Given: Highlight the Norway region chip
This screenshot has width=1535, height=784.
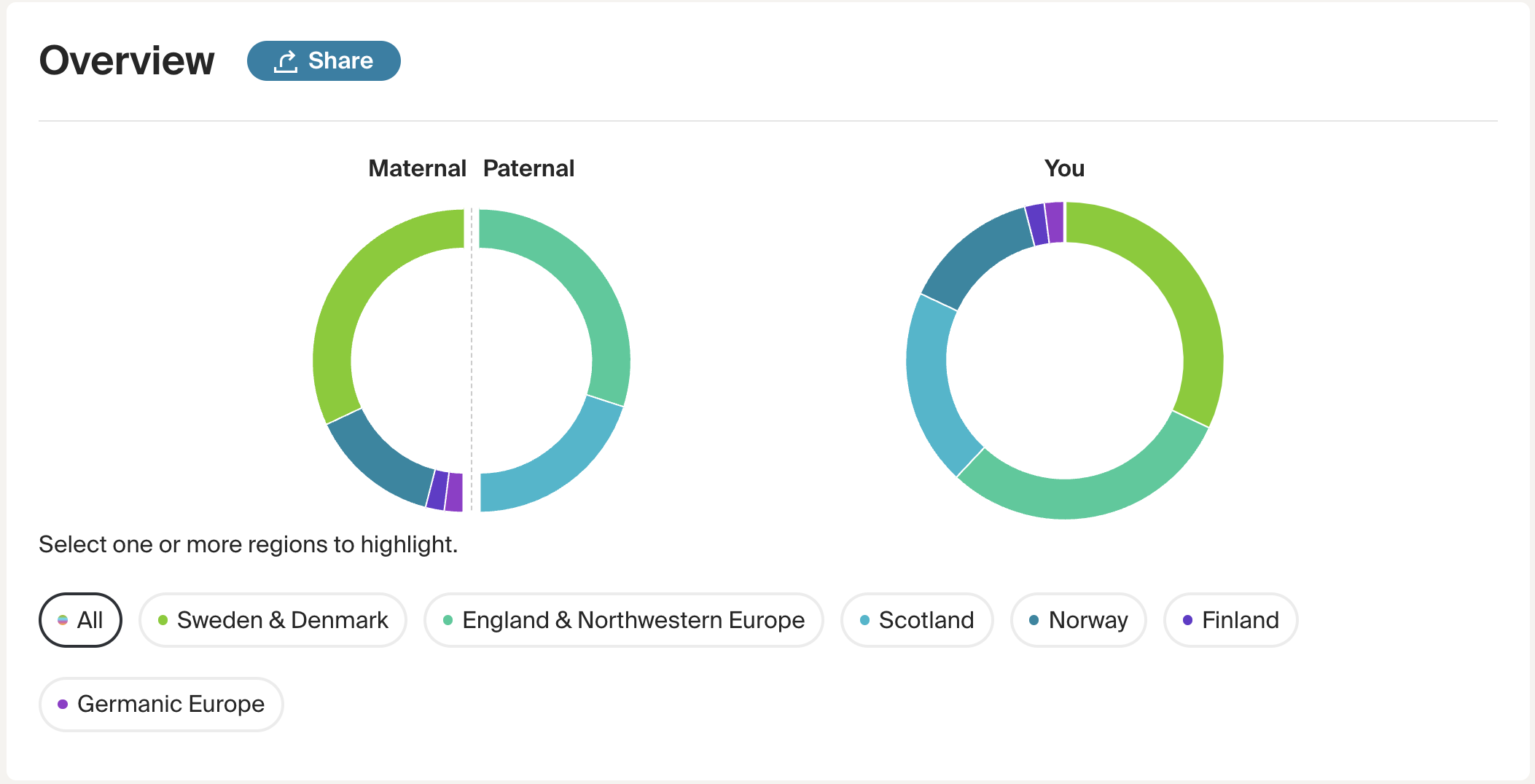Looking at the screenshot, I should tap(1078, 620).
